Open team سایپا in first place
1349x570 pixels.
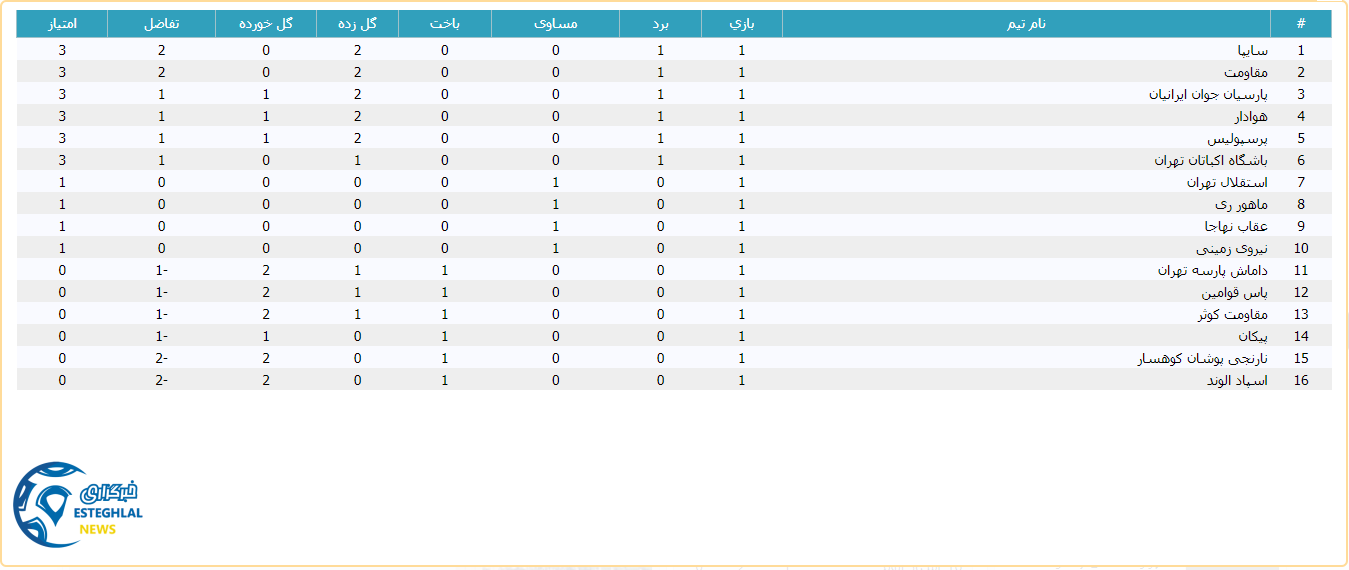(x=1252, y=50)
